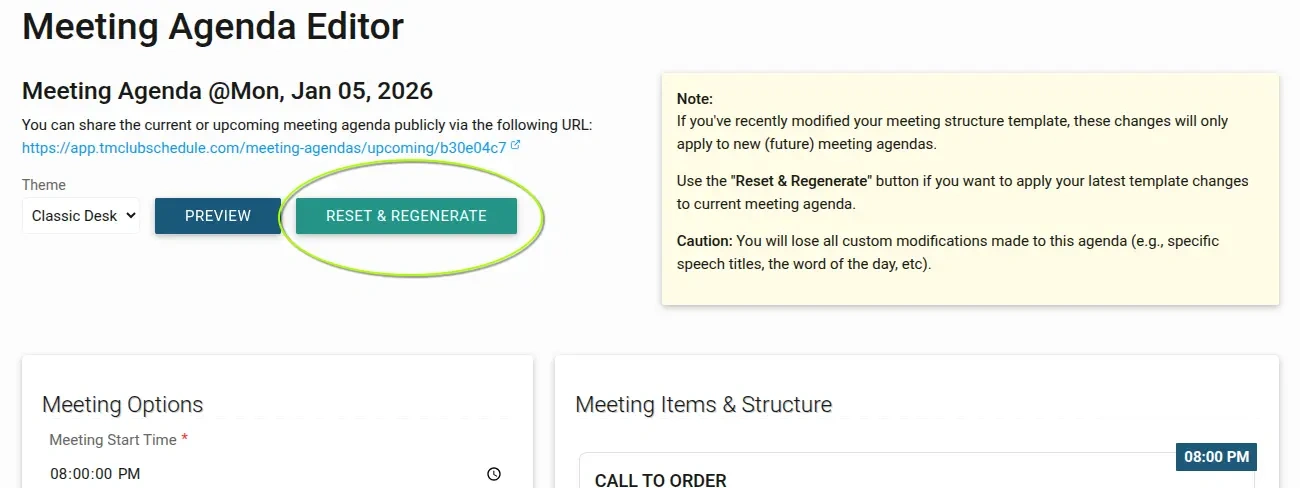This screenshot has width=1300, height=488.
Task: Click the Meeting Agenda date heading
Action: (x=227, y=91)
